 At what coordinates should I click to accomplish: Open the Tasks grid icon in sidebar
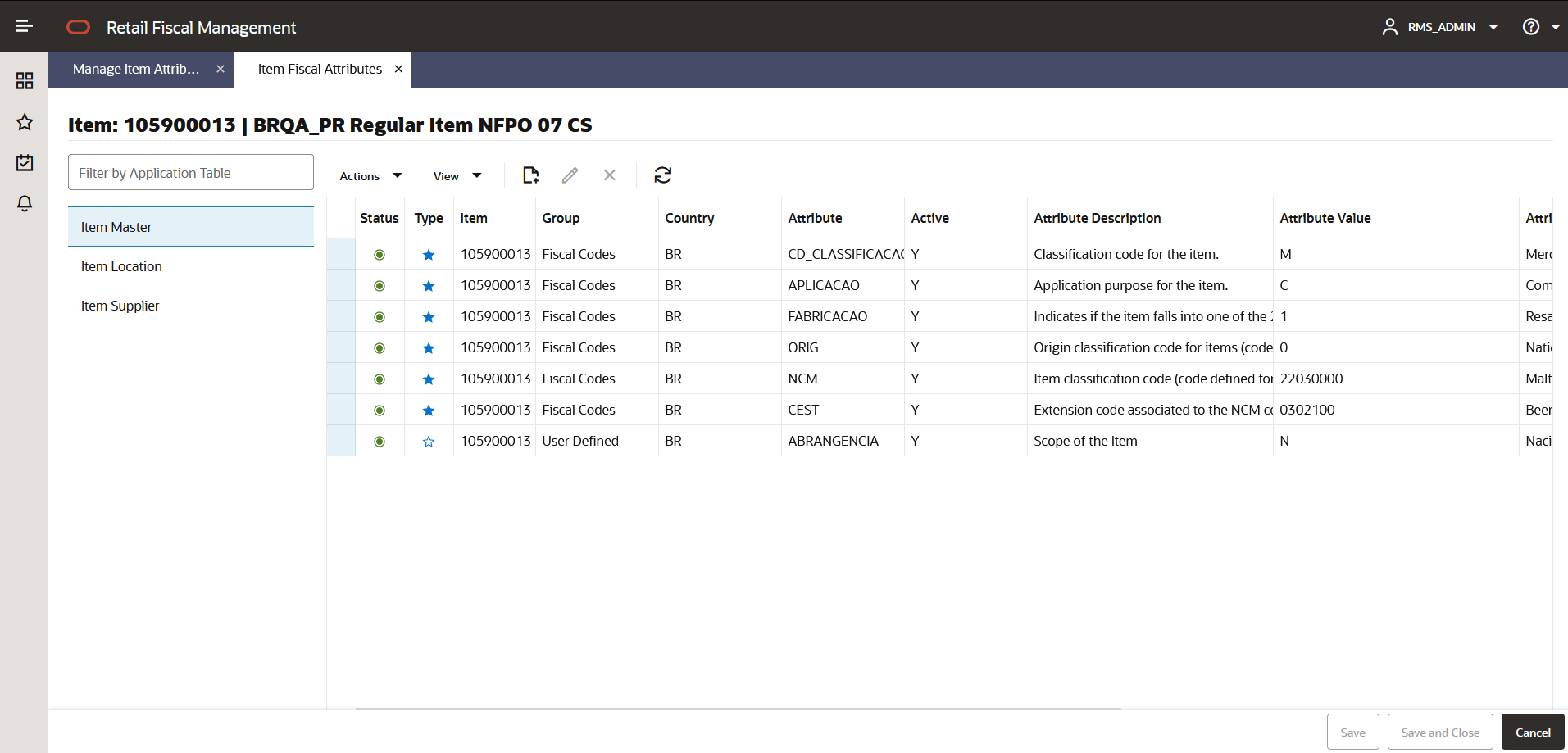coord(25,80)
